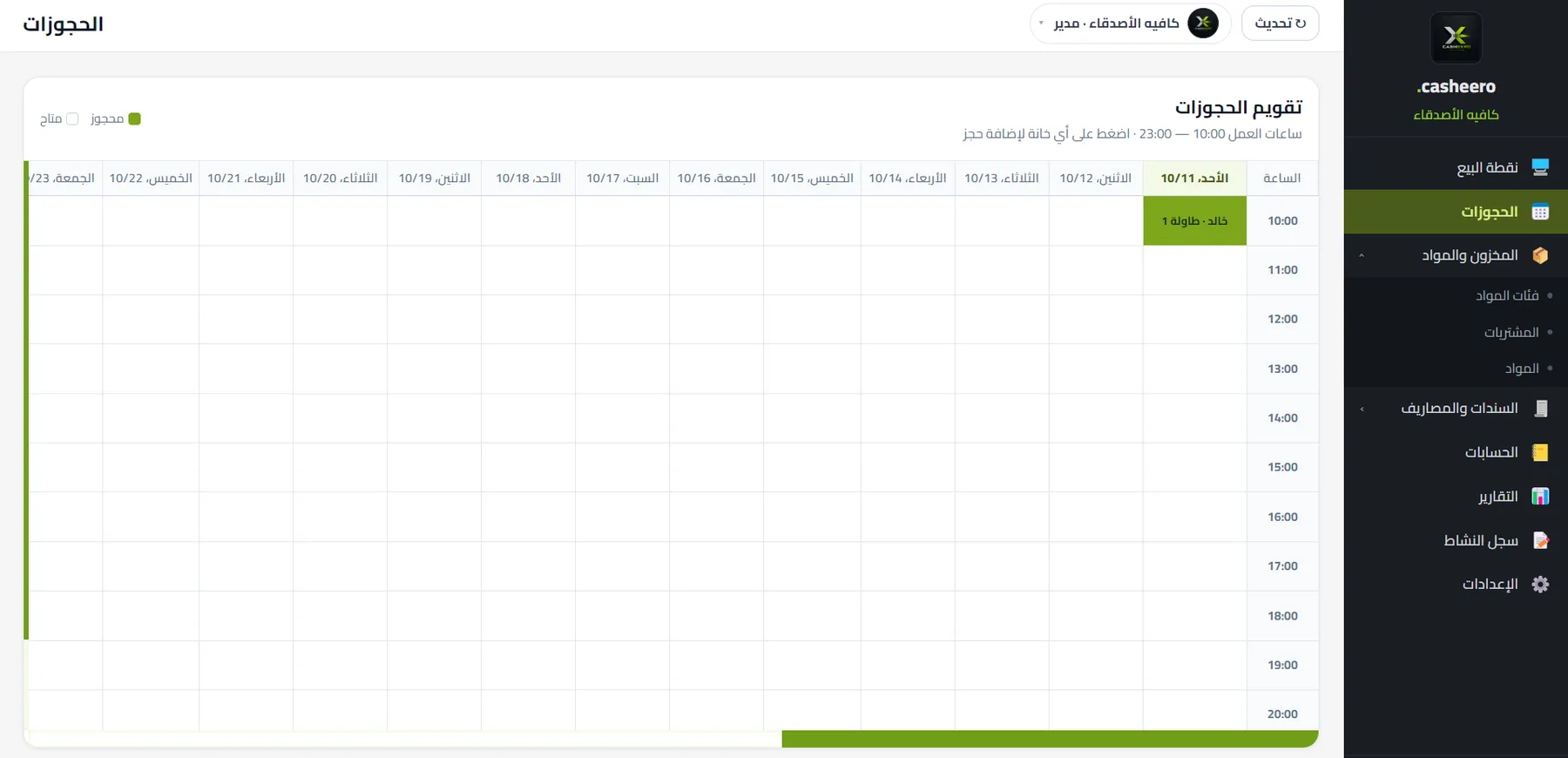Open the الإعدادات menu item
1568x758 pixels.
pyautogui.click(x=1456, y=585)
